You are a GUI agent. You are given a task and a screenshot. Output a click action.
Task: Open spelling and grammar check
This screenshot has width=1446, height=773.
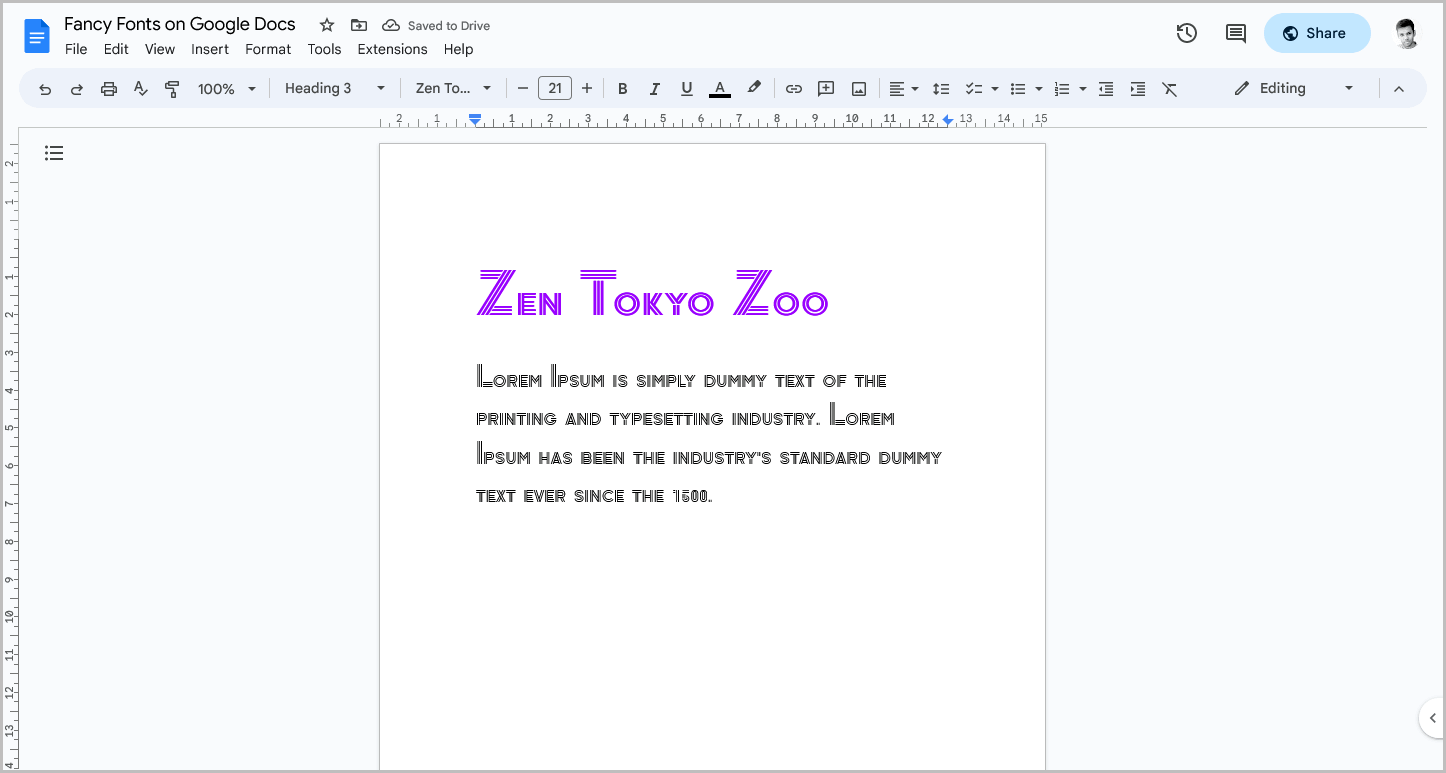[140, 88]
